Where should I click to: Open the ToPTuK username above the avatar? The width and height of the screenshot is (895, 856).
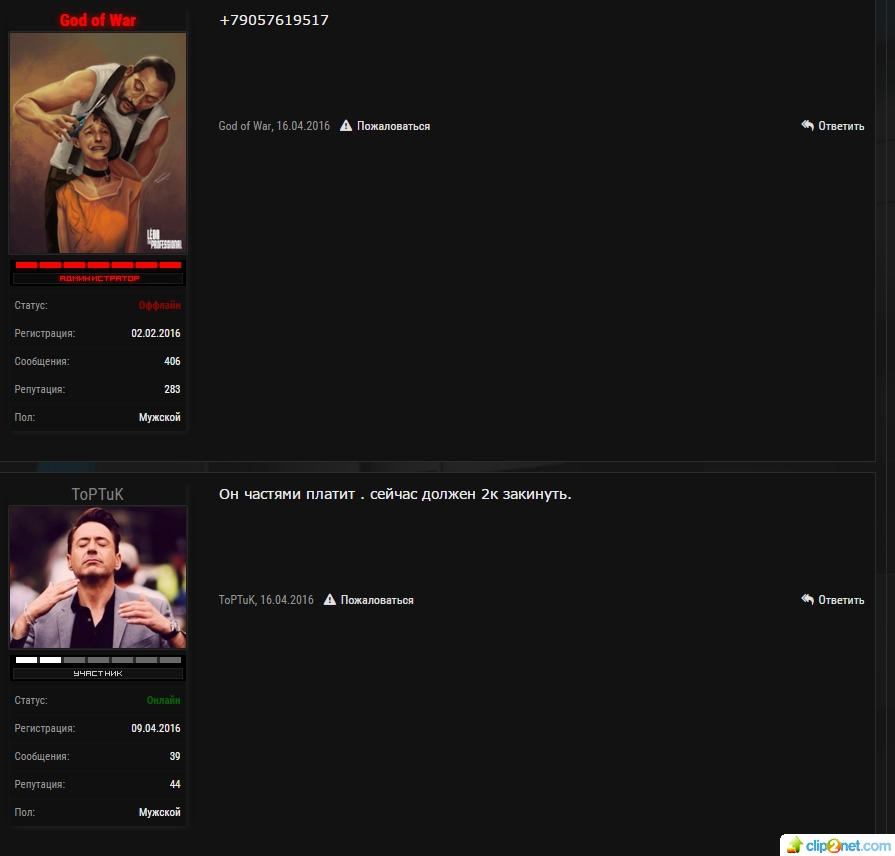[x=98, y=494]
